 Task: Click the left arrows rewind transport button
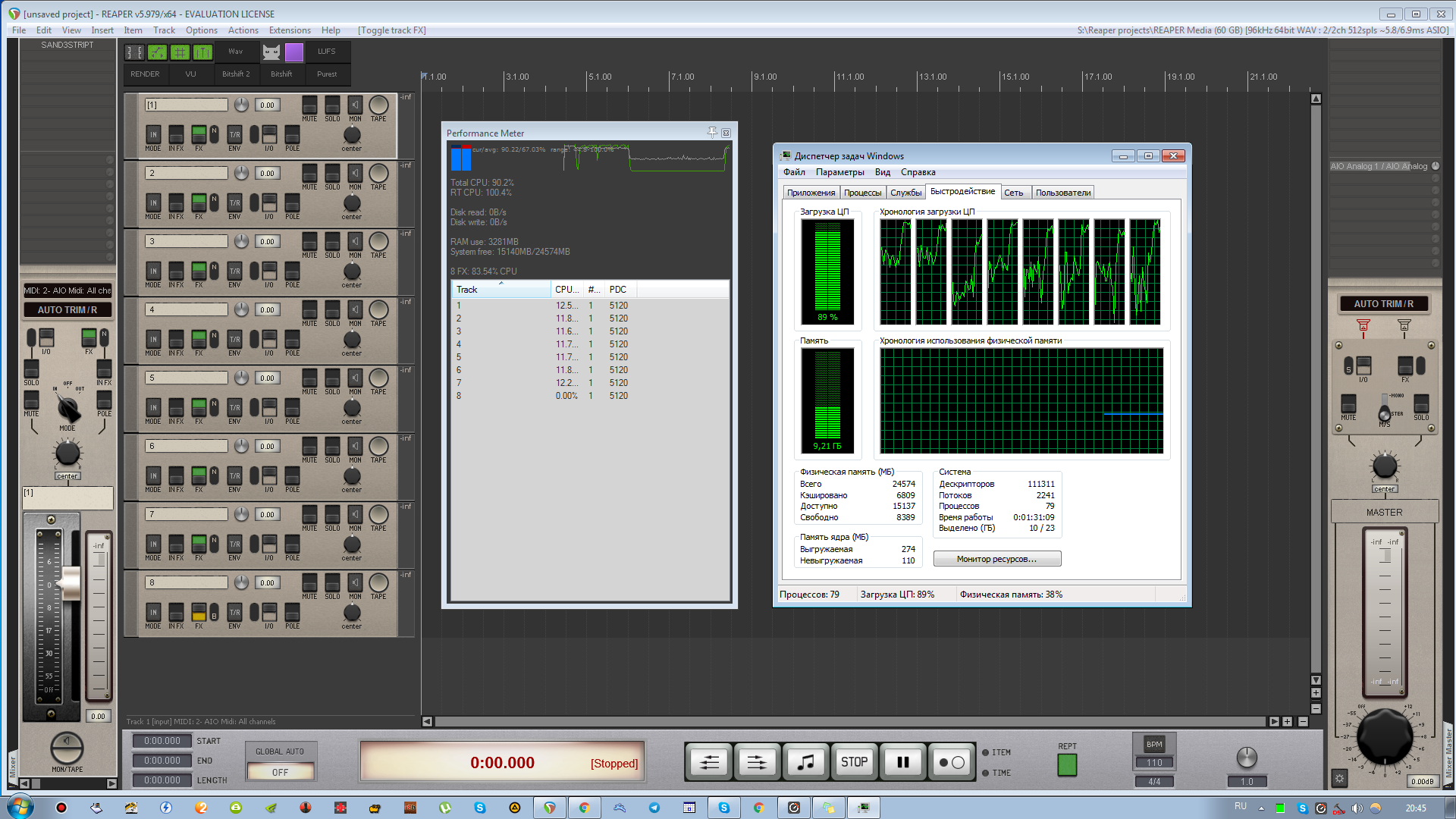709,762
